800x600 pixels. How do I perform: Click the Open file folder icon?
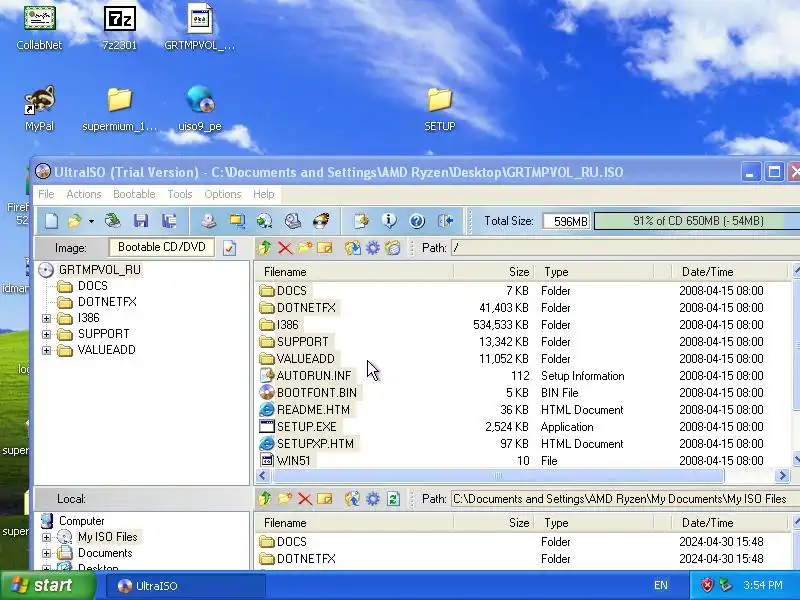tap(74, 221)
